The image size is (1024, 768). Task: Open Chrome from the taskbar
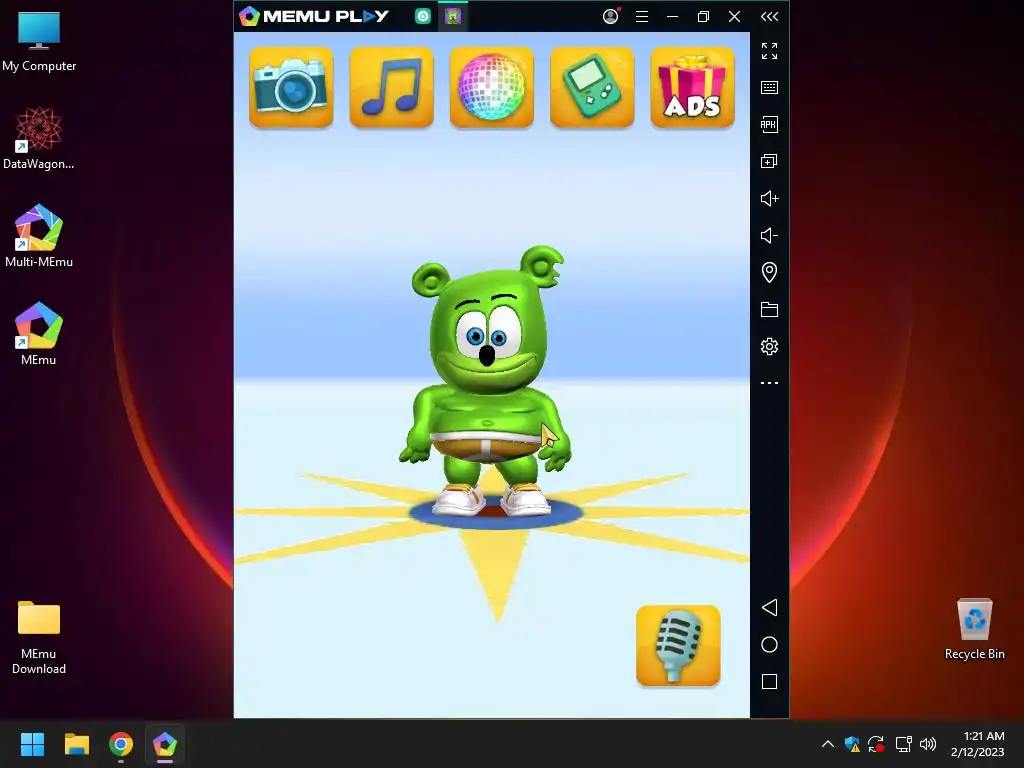[121, 744]
